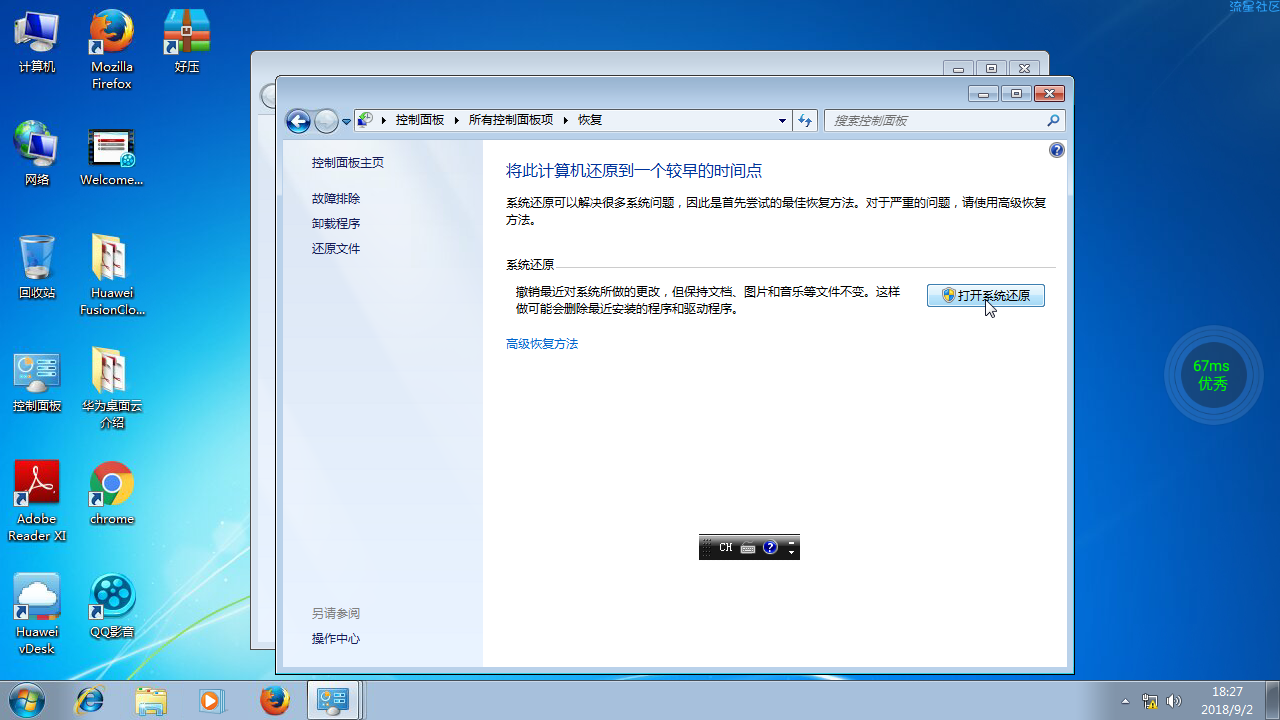1280x720 pixels.
Task: Click CH language indicator
Action: click(x=725, y=547)
